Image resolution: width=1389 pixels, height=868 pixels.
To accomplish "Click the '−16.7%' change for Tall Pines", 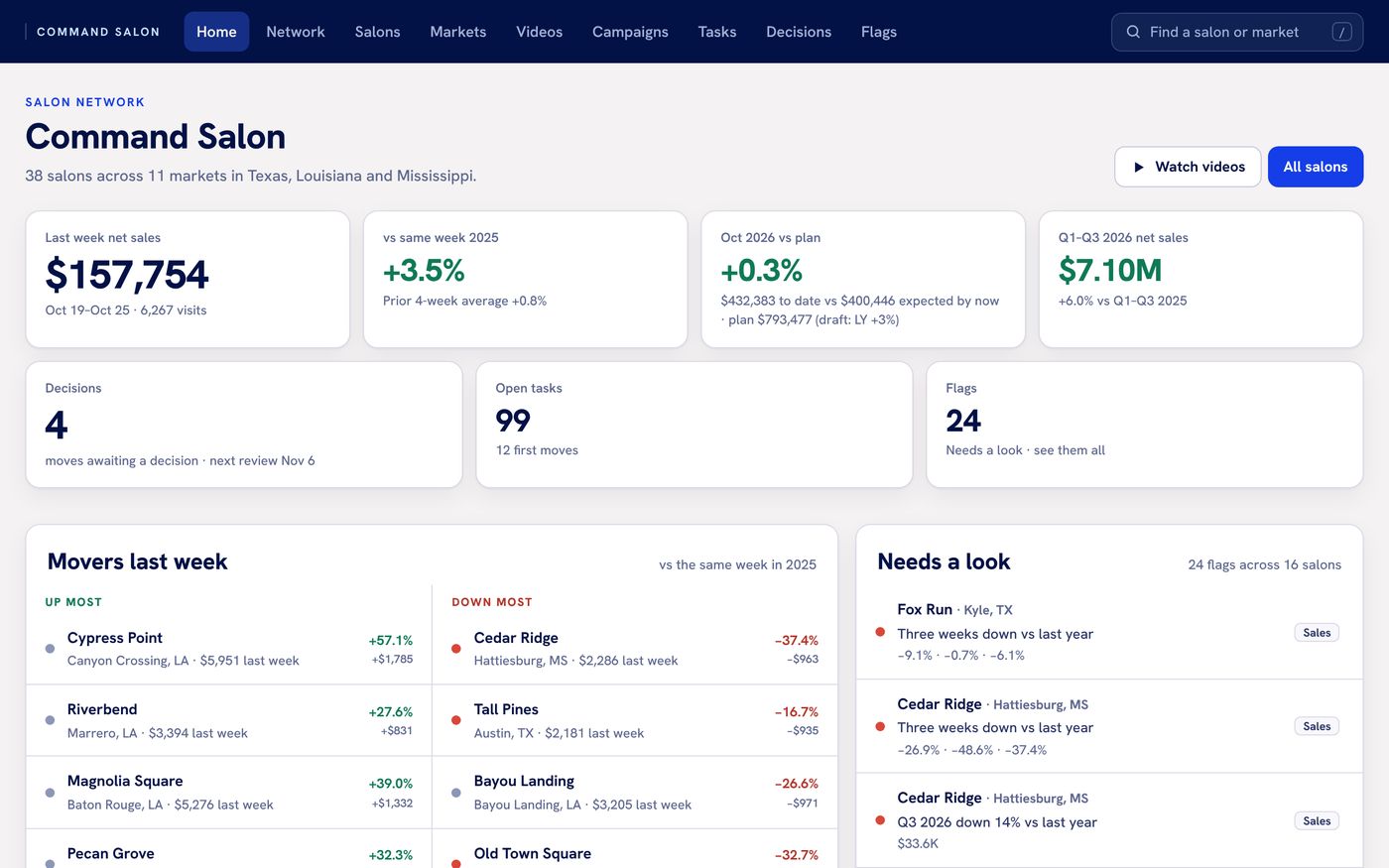I will pyautogui.click(x=797, y=712).
